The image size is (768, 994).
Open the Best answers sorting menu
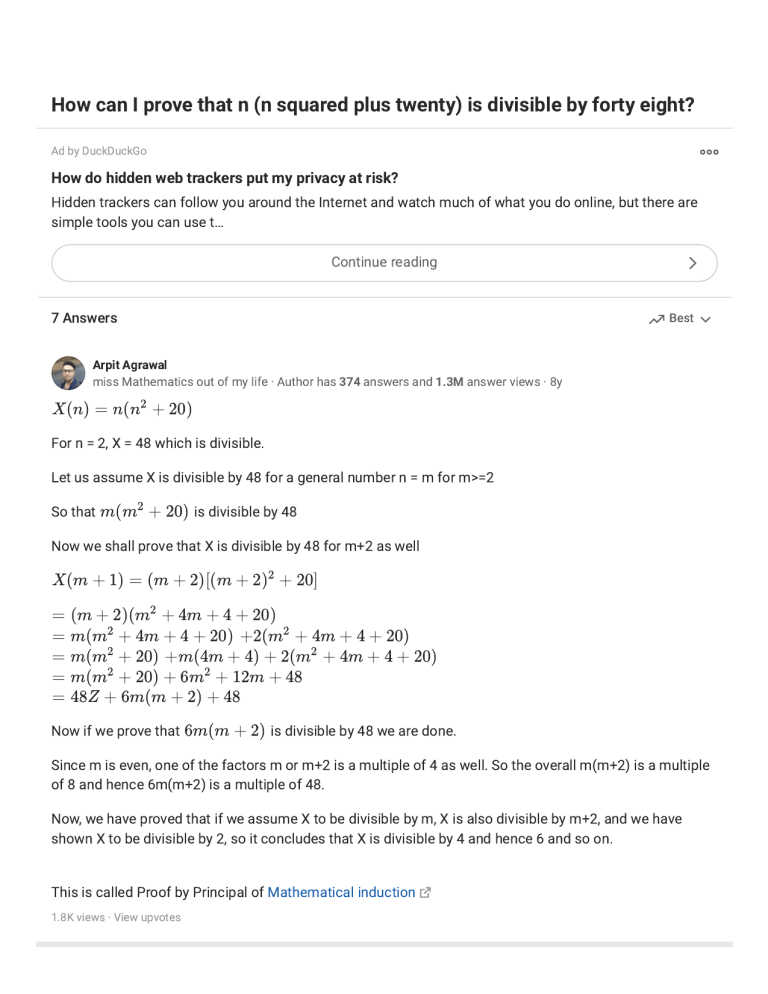click(x=680, y=318)
